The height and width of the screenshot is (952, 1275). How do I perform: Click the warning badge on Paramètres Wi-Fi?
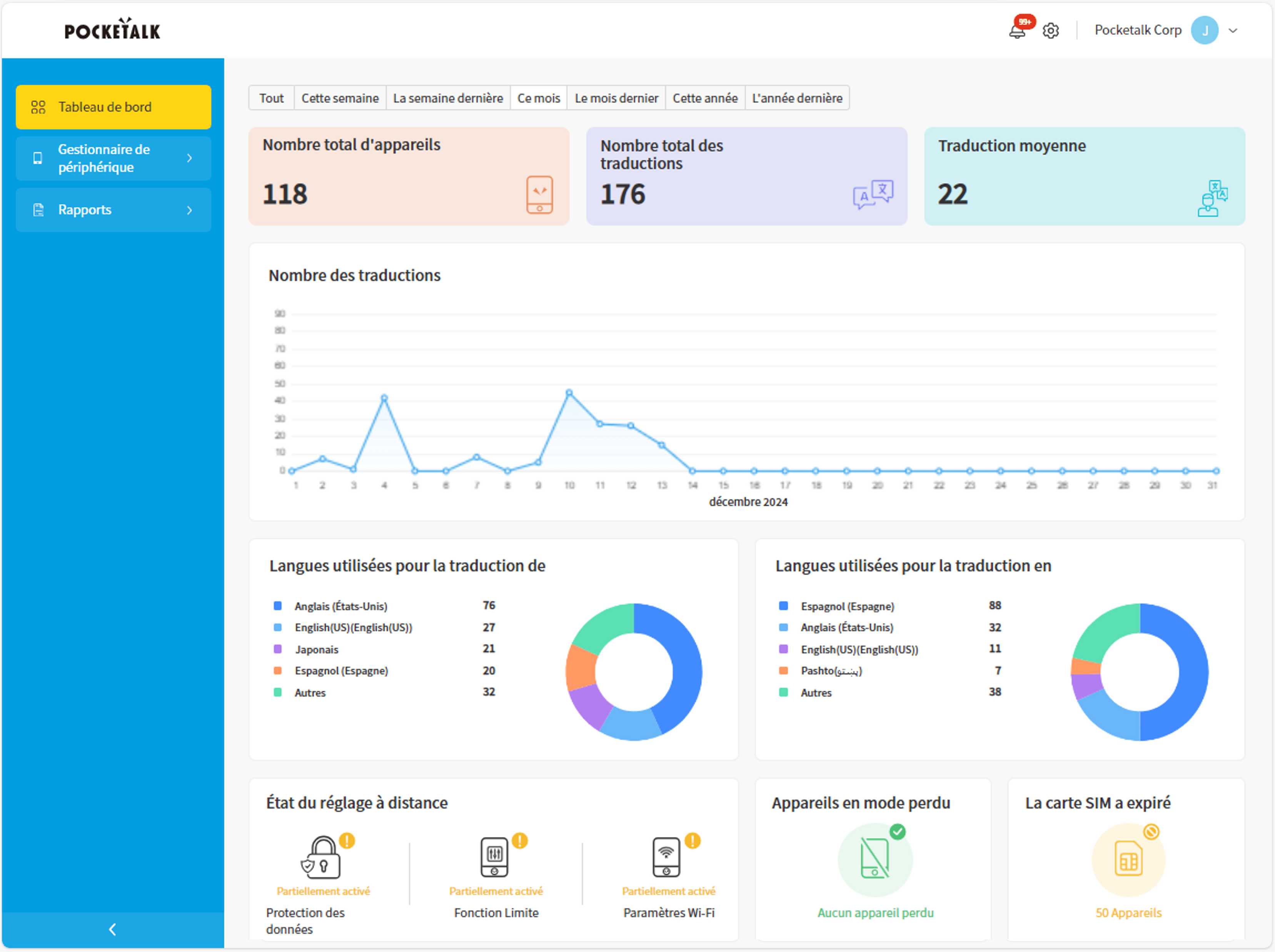click(693, 841)
